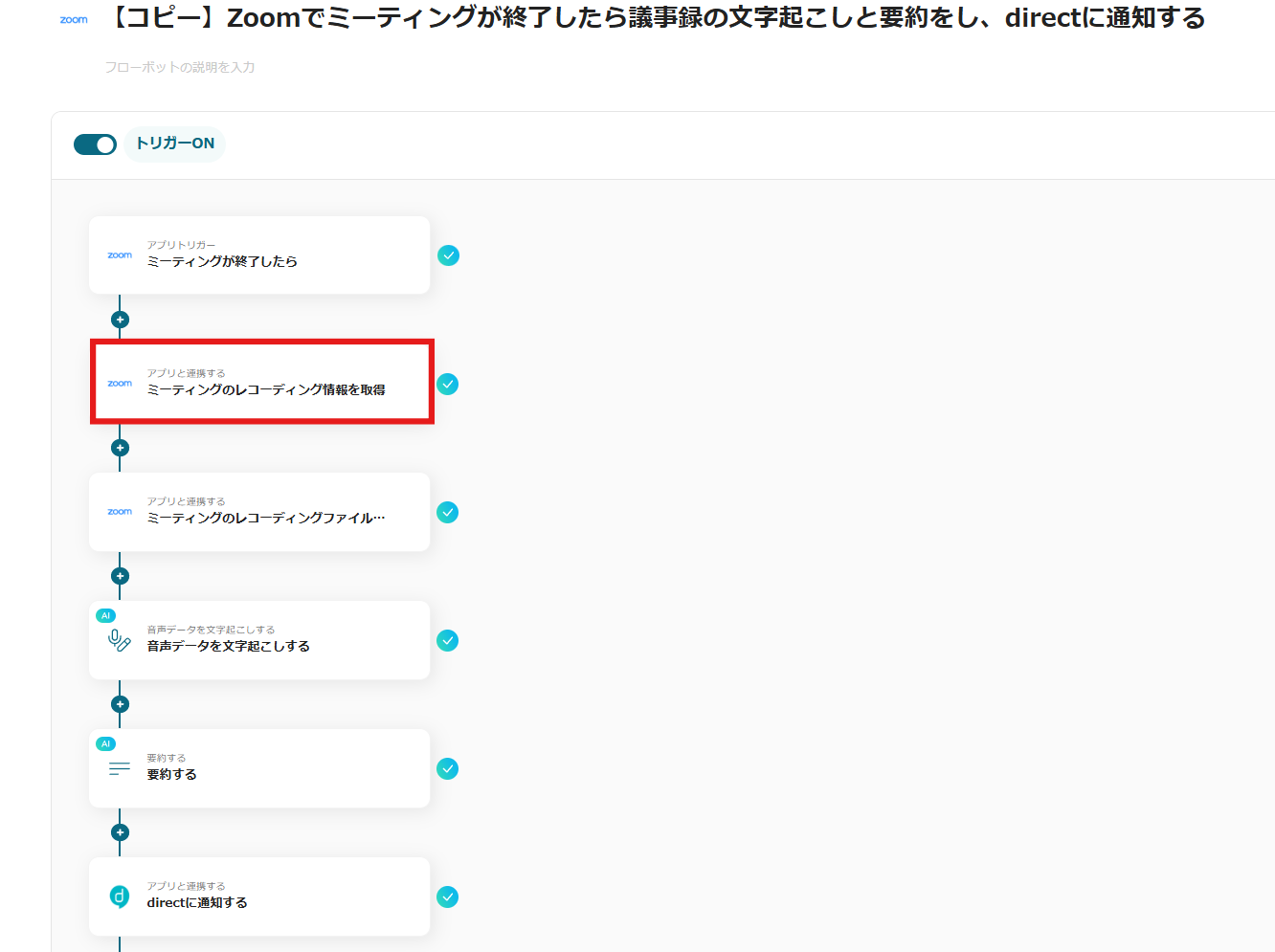Click アプリと連携する label on directに通知する card

186,886
